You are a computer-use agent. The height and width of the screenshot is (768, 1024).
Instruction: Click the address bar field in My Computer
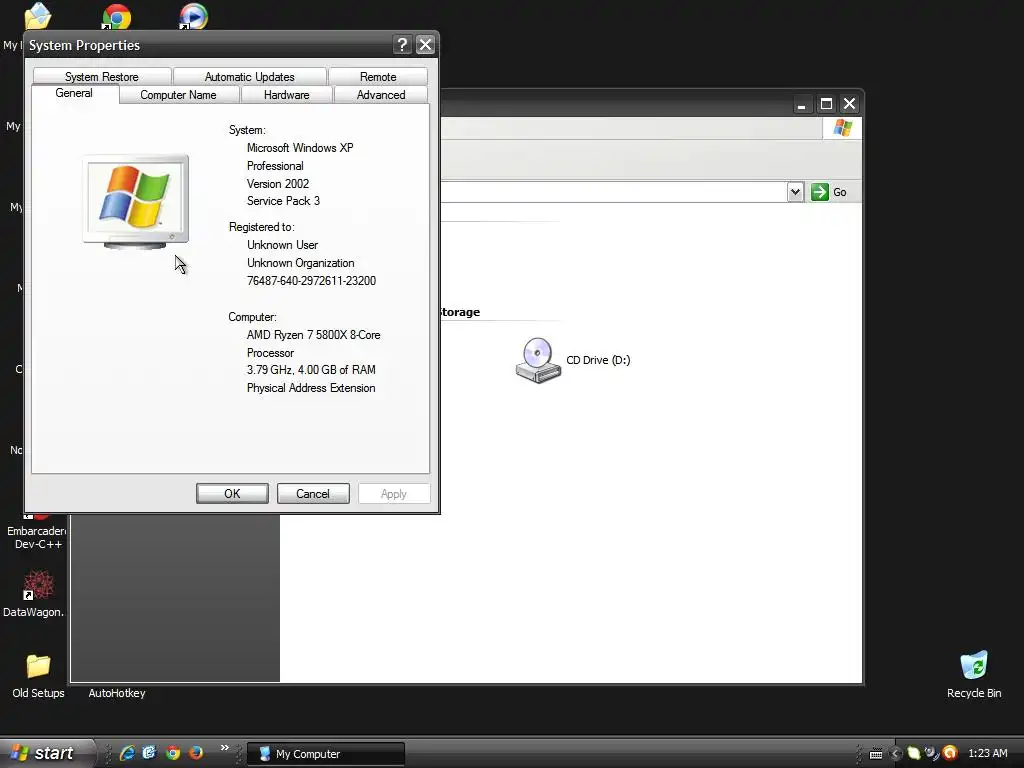click(614, 192)
